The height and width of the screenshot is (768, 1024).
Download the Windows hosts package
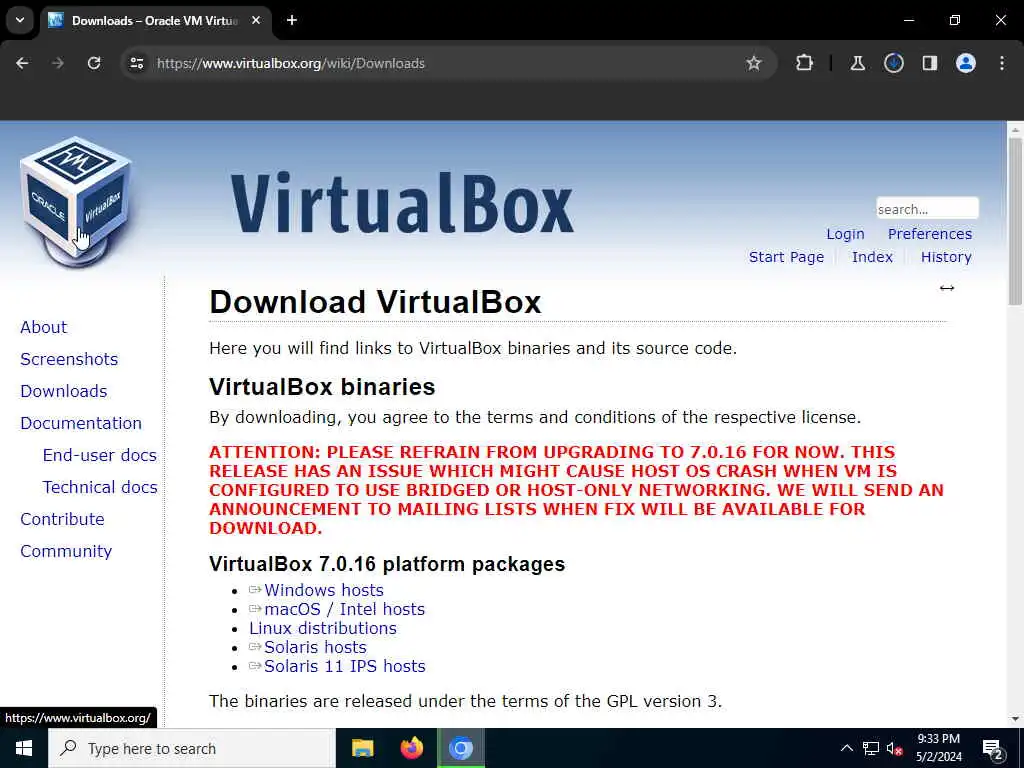click(323, 590)
